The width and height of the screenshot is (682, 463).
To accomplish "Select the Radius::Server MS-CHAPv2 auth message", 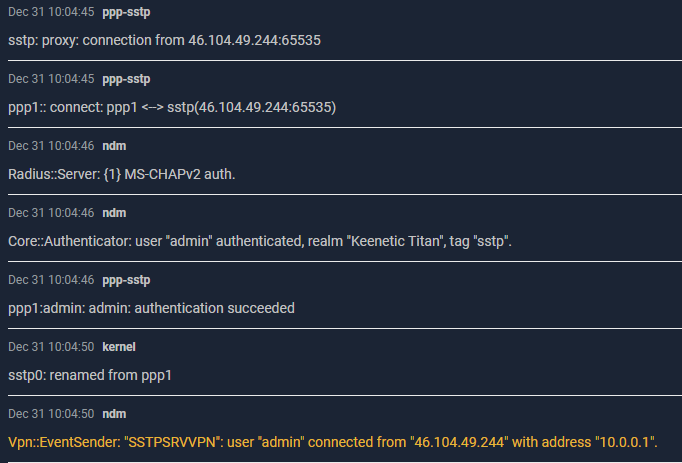I will pyautogui.click(x=122, y=174).
